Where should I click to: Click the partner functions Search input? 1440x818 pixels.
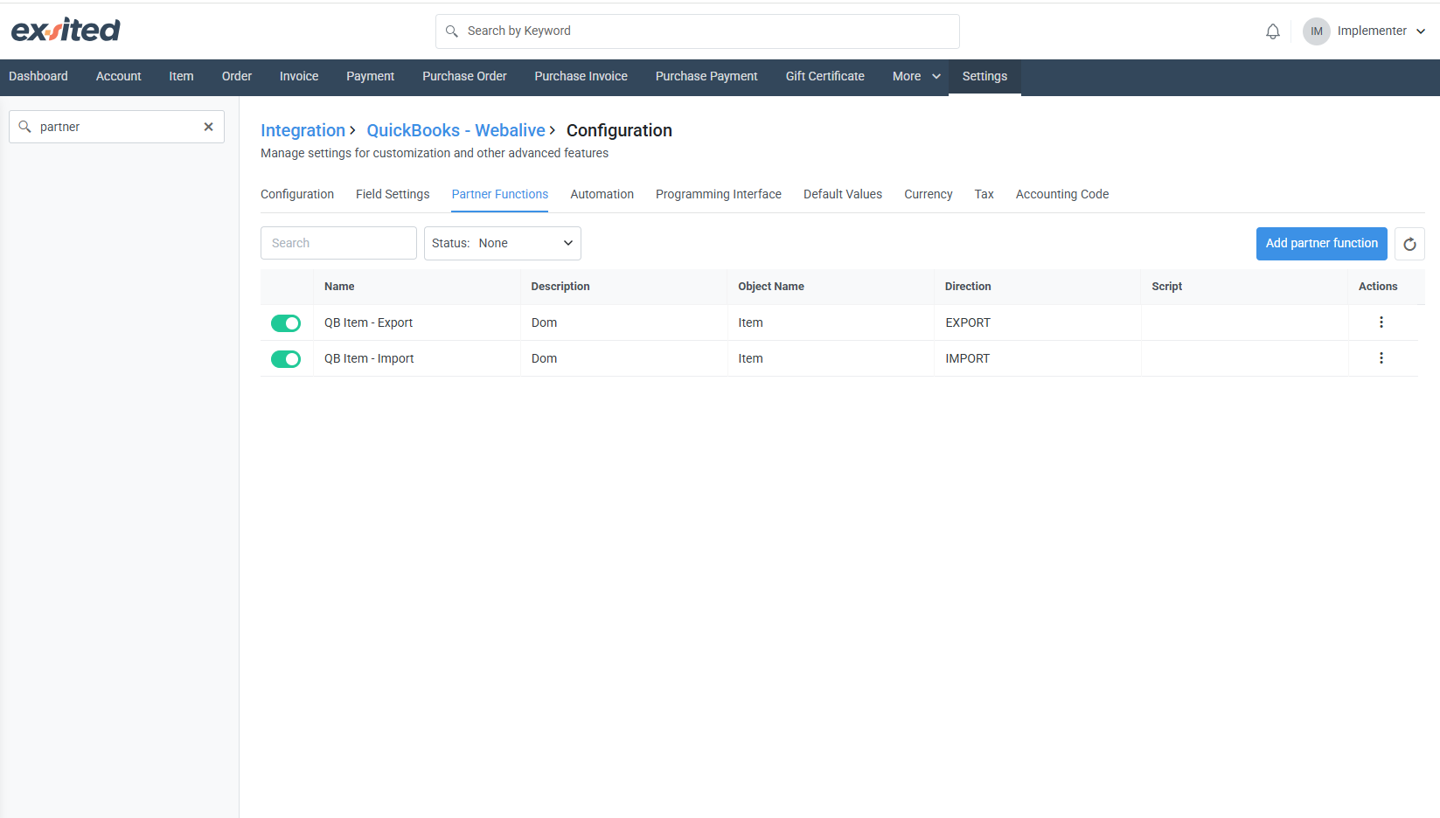click(x=338, y=243)
